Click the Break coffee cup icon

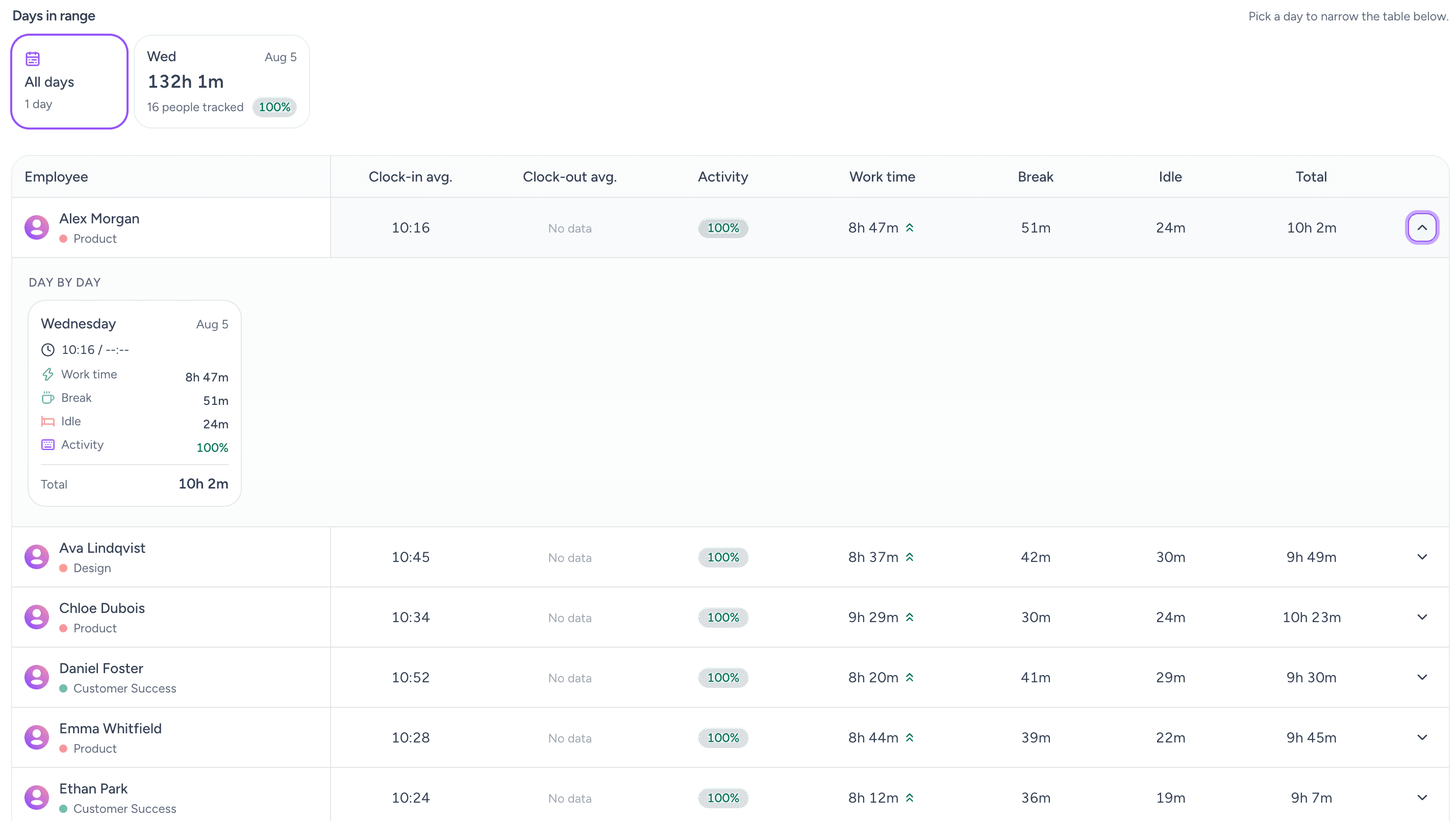point(48,398)
